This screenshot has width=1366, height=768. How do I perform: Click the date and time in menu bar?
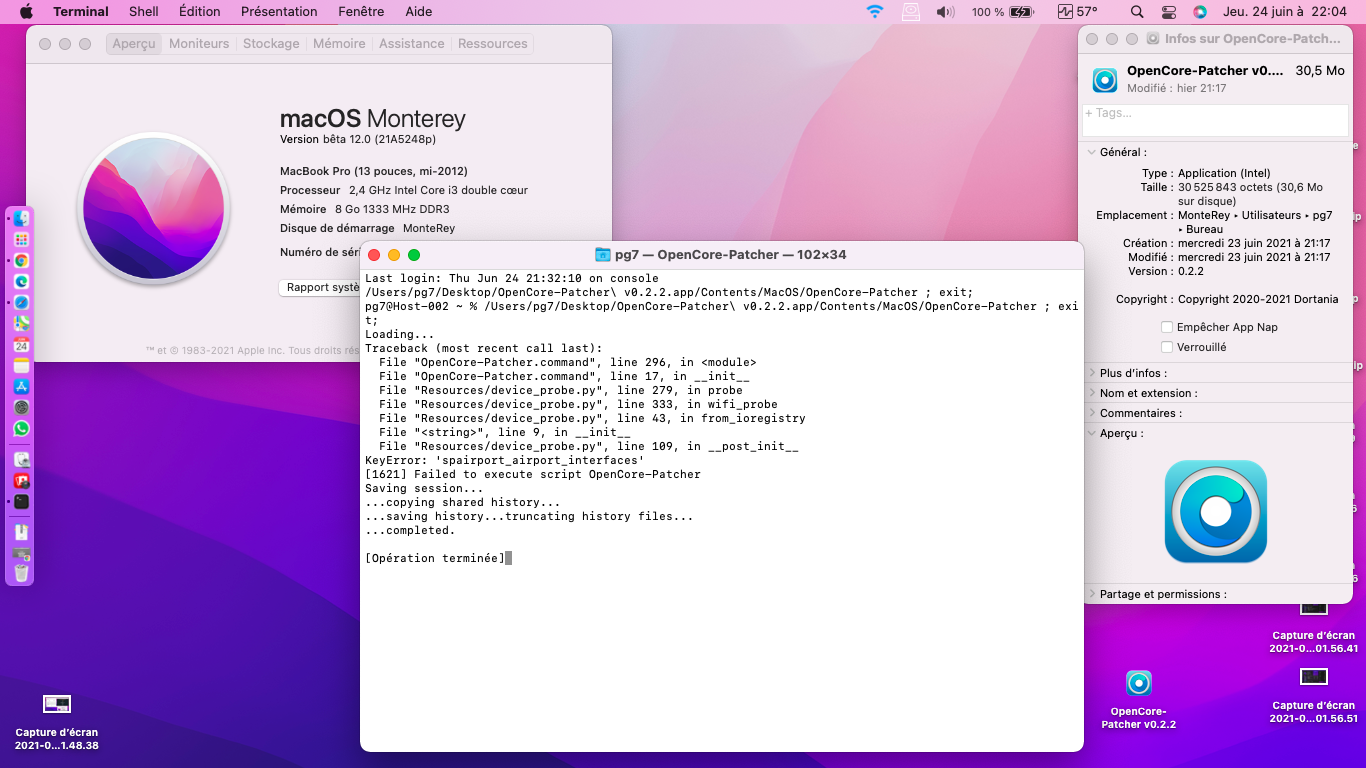(1285, 12)
